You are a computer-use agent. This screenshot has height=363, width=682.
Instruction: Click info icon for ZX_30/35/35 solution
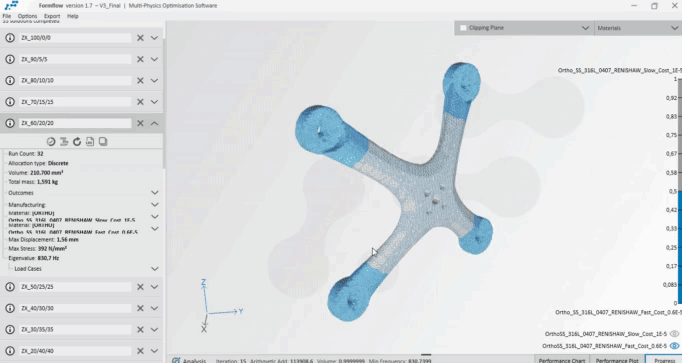10,330
